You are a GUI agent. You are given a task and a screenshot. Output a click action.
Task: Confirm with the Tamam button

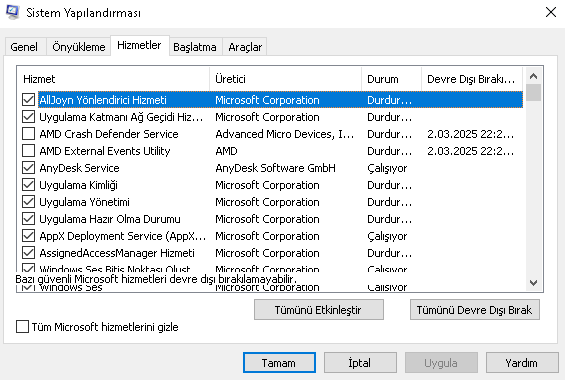point(279,363)
